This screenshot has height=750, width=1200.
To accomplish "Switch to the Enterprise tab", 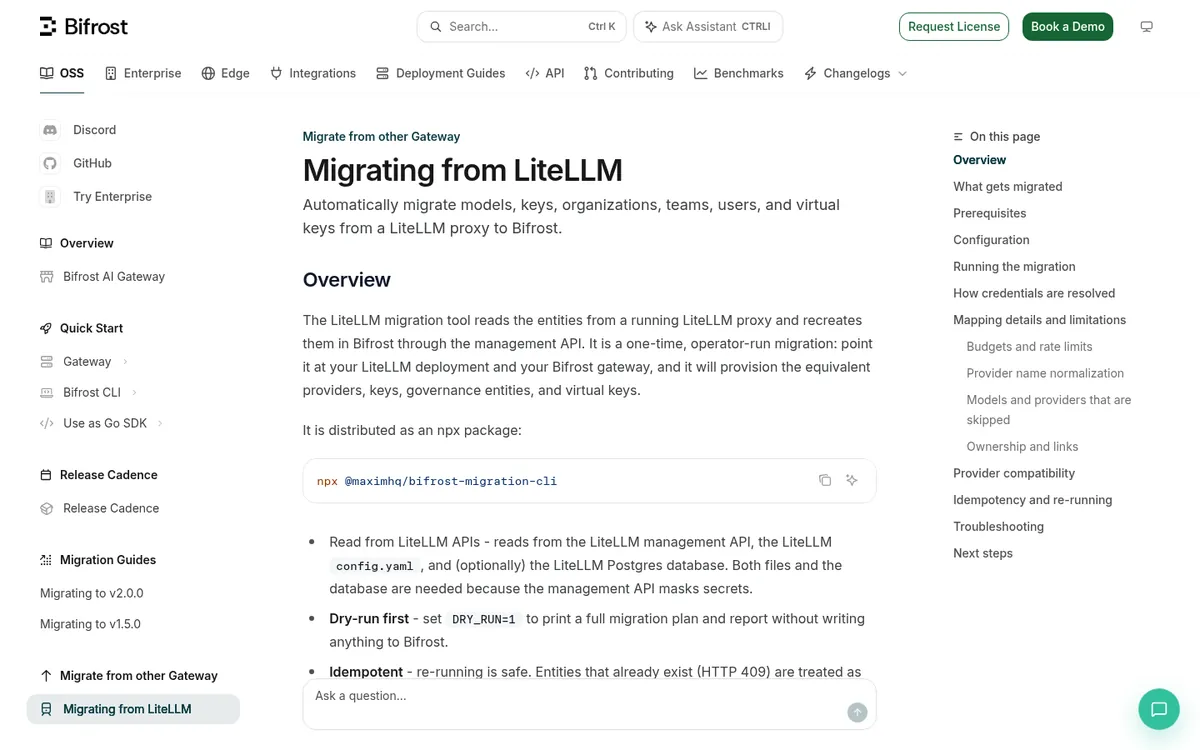I will 143,74.
